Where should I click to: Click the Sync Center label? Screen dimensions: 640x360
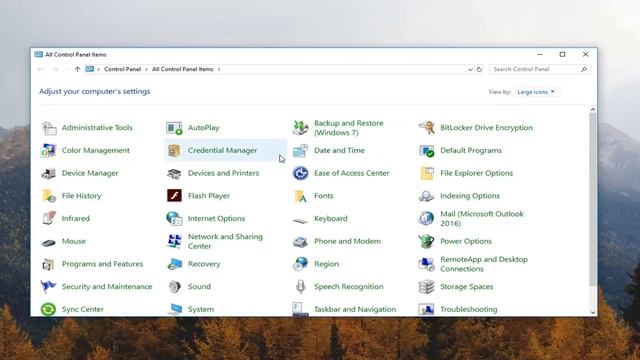click(x=82, y=309)
